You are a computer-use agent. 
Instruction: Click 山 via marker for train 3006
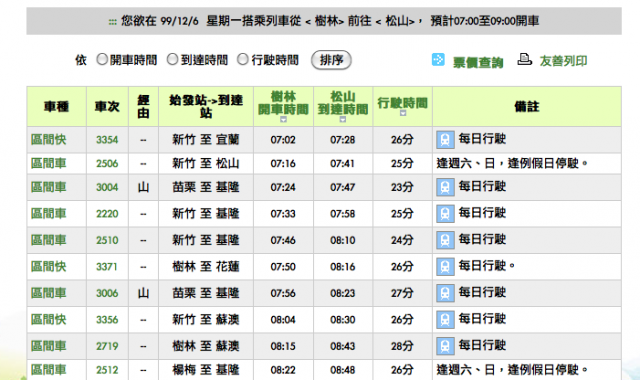pos(143,293)
